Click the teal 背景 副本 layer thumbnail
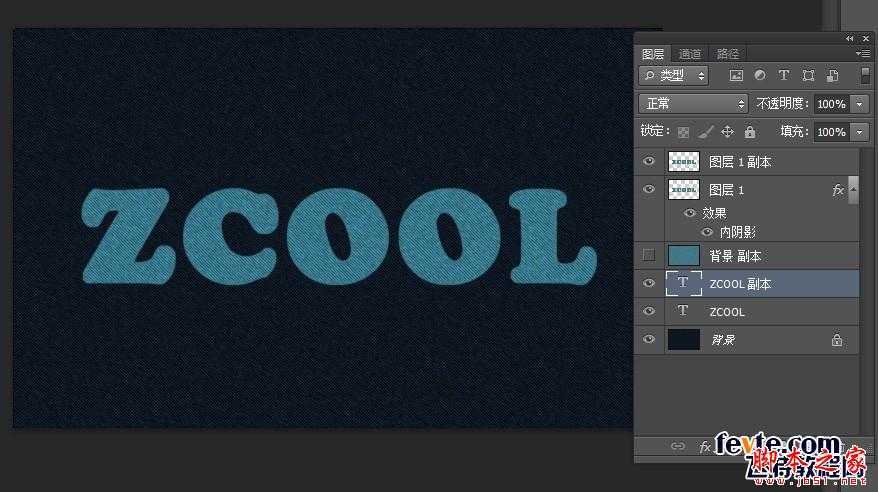Image resolution: width=878 pixels, height=492 pixels. tap(684, 256)
